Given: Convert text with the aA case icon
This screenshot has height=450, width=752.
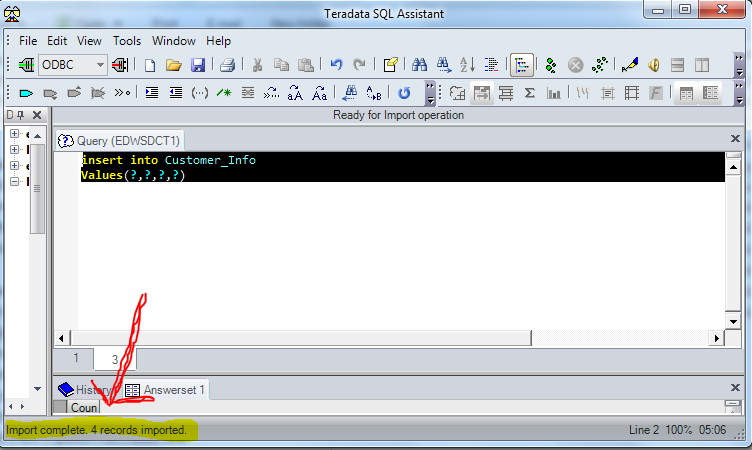Looking at the screenshot, I should click(295, 93).
